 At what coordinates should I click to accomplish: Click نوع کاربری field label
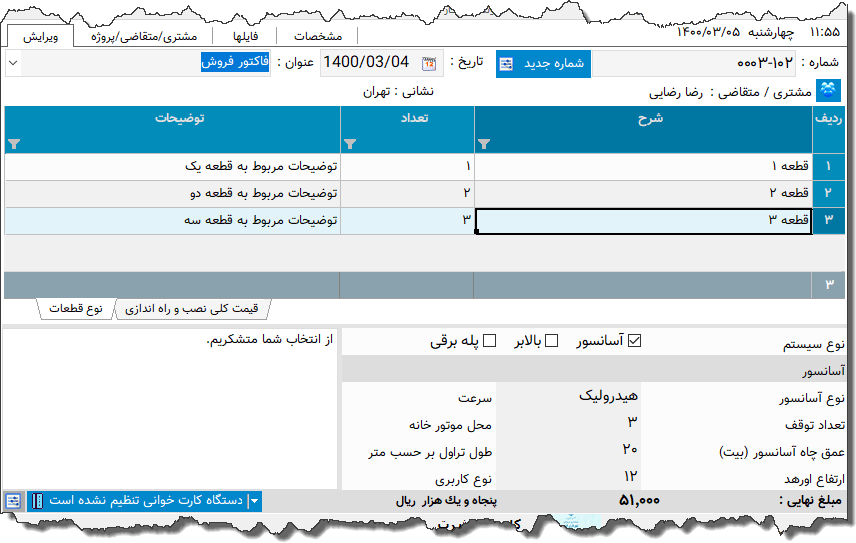[x=463, y=479]
